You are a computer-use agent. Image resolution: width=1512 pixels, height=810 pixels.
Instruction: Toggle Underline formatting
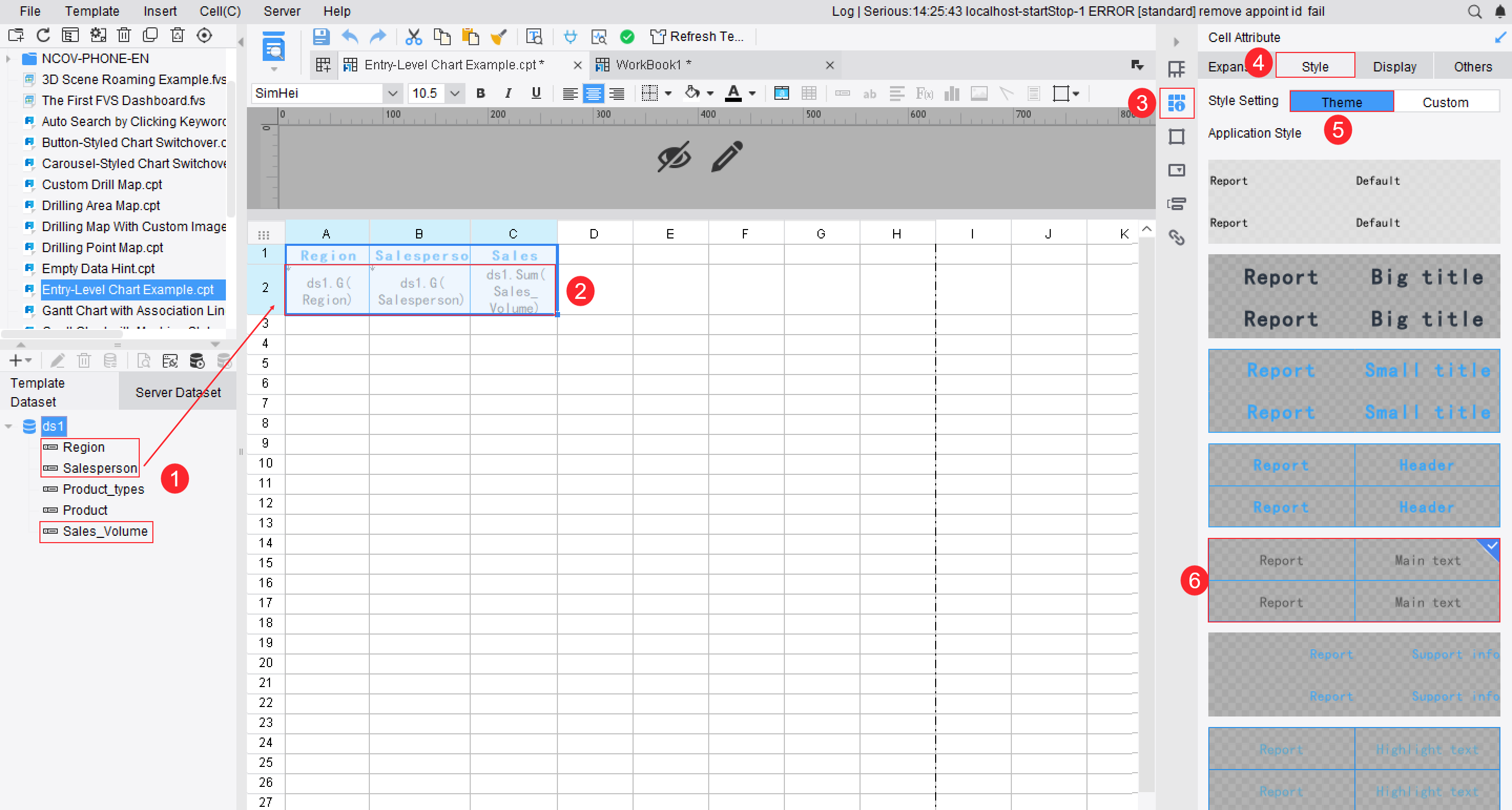click(x=536, y=93)
